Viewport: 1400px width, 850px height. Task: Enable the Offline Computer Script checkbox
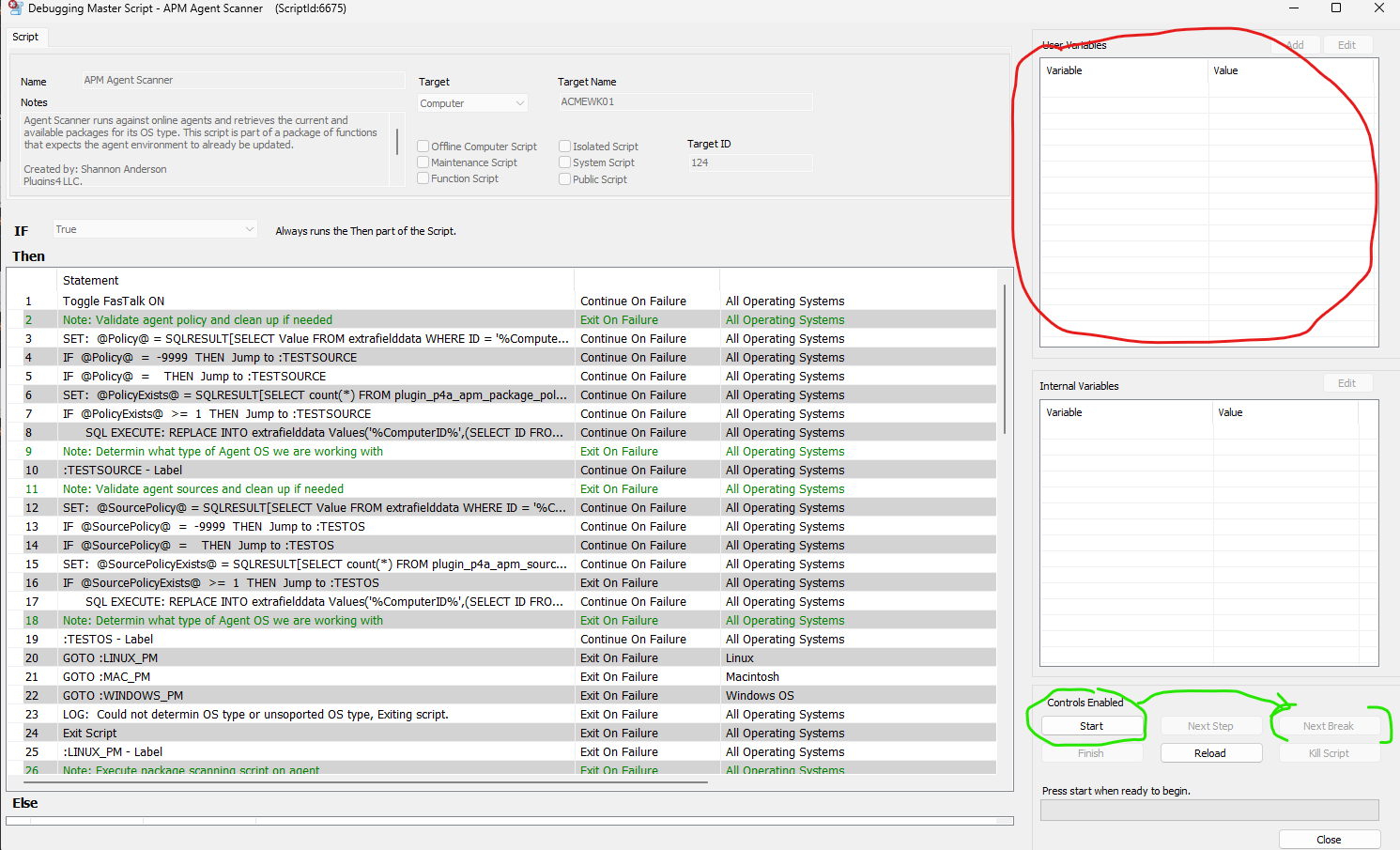click(423, 147)
